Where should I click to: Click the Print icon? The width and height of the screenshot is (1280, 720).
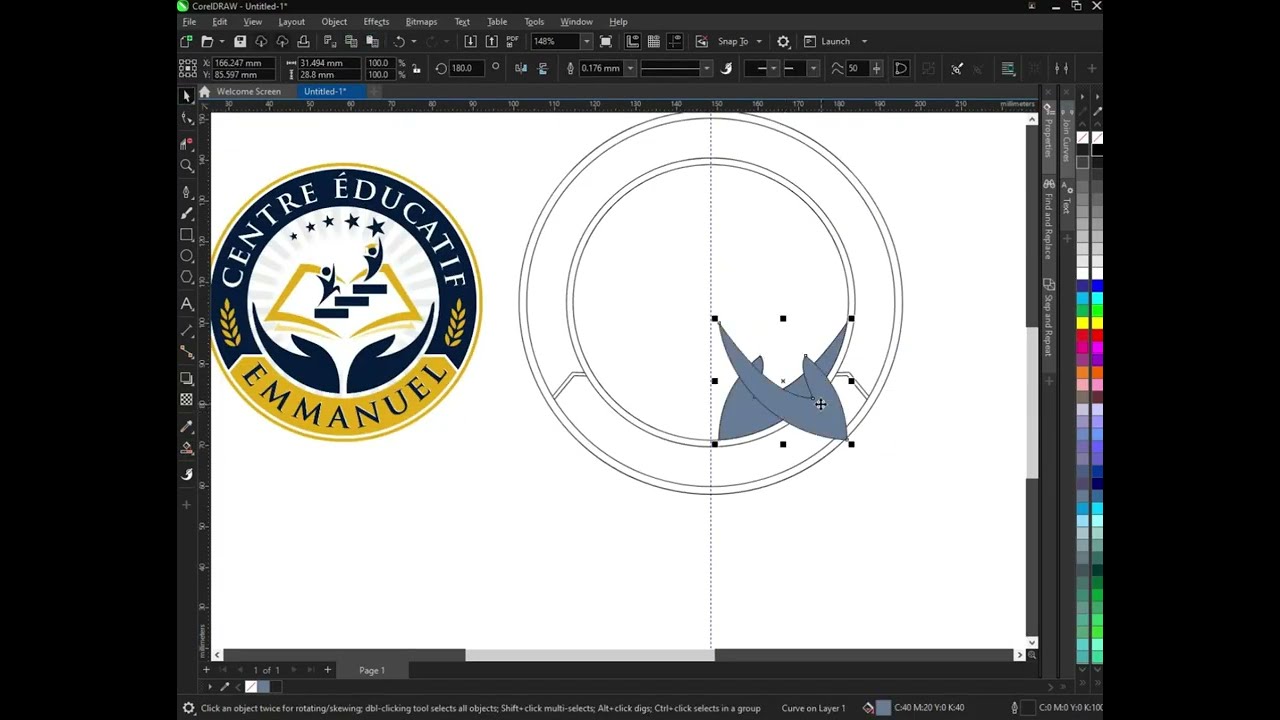(303, 41)
